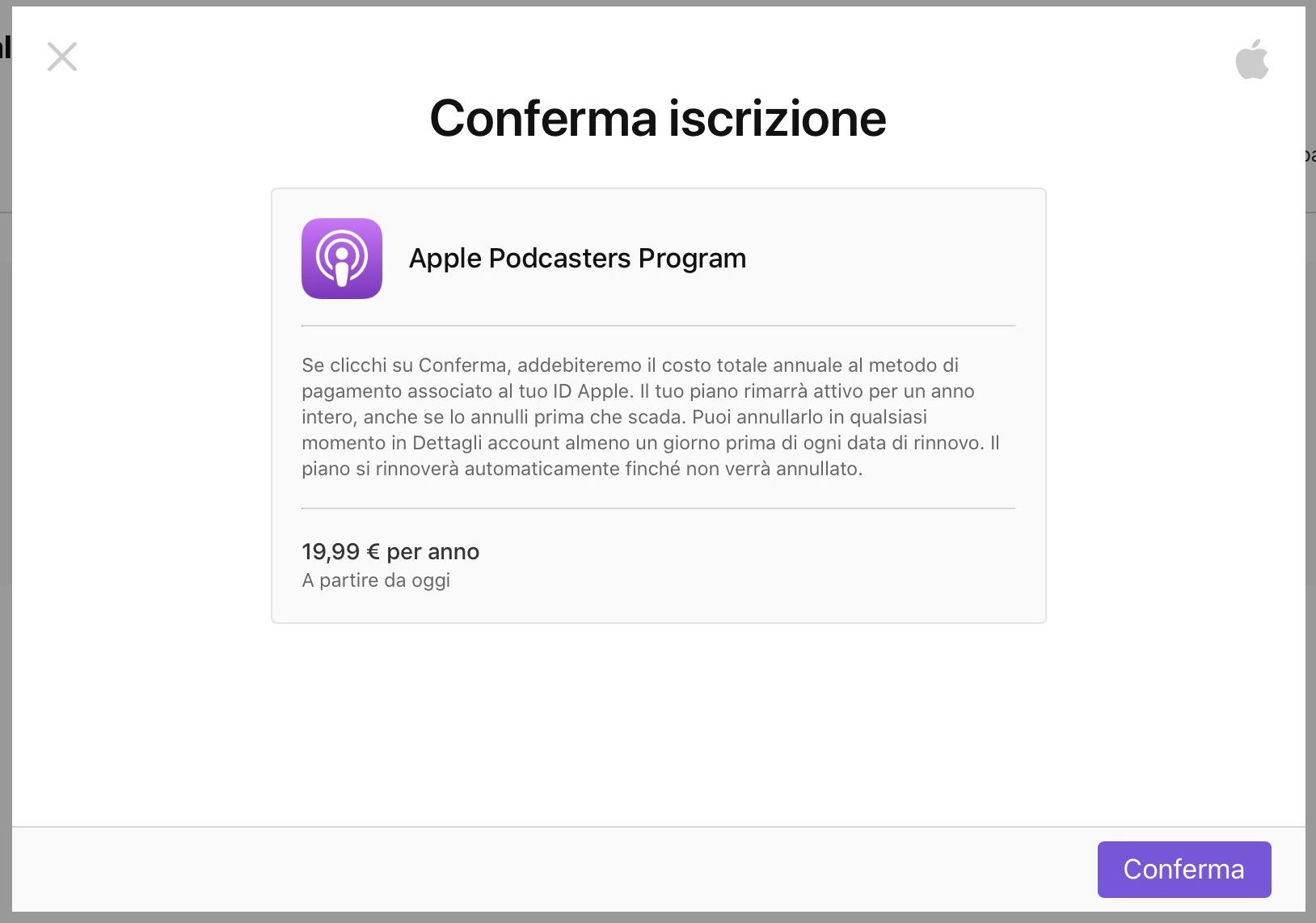
Task: Click the "19,99 € per anno" price
Action: 390,552
